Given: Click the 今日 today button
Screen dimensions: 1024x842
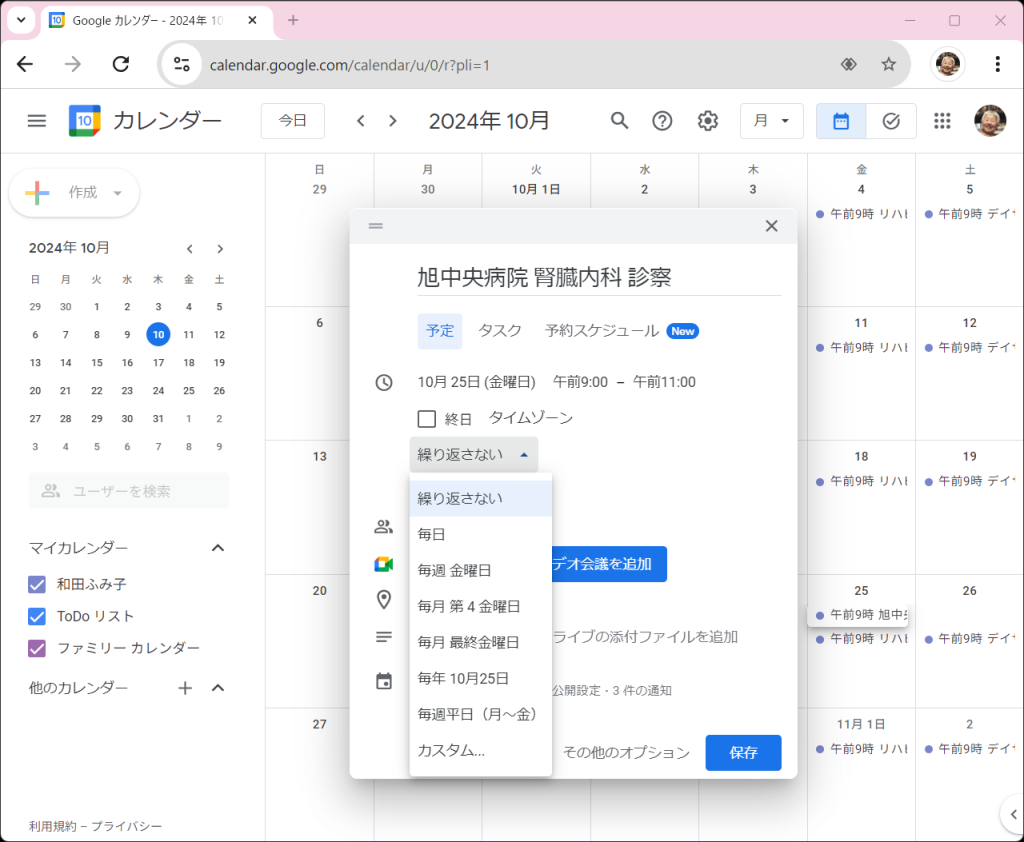Looking at the screenshot, I should click(292, 121).
